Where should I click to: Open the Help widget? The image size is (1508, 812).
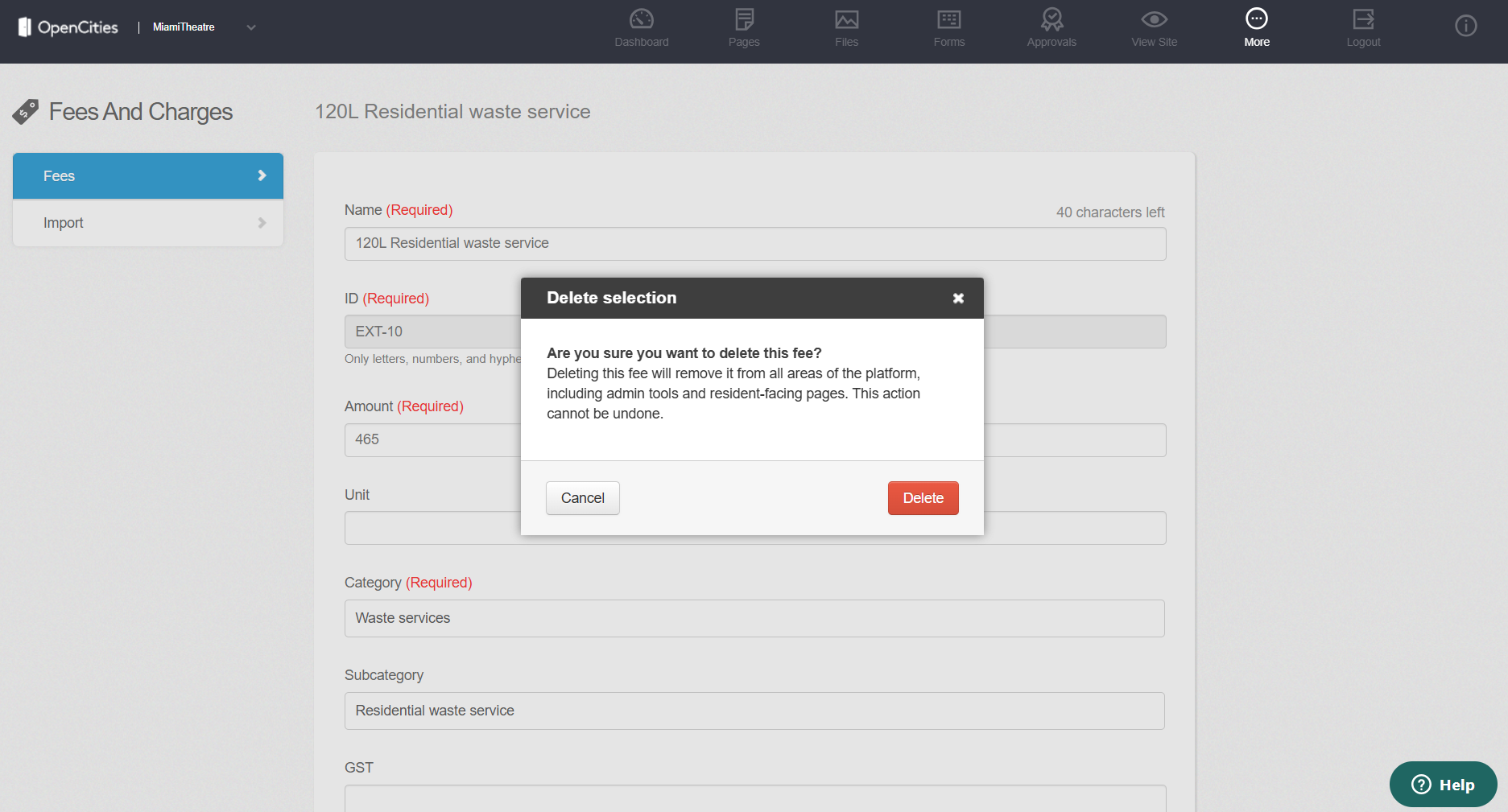click(1443, 785)
